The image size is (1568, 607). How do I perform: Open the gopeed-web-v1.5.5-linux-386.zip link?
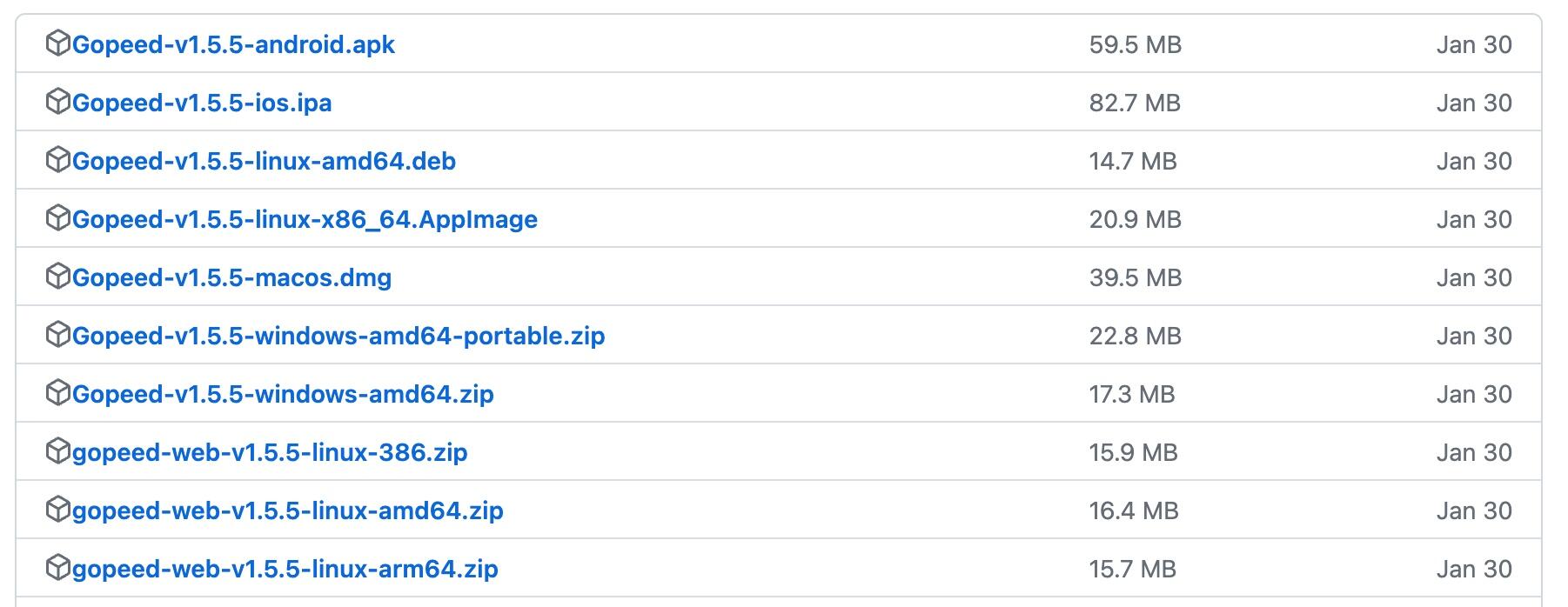pos(270,452)
